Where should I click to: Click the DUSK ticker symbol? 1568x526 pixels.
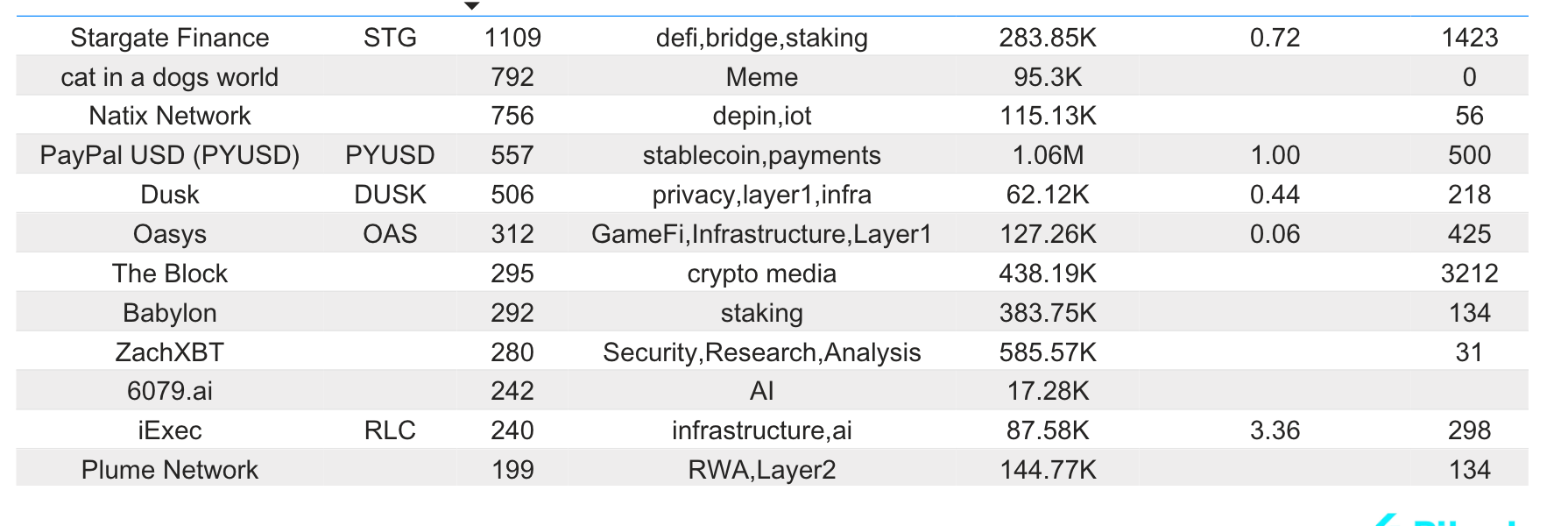coord(390,195)
